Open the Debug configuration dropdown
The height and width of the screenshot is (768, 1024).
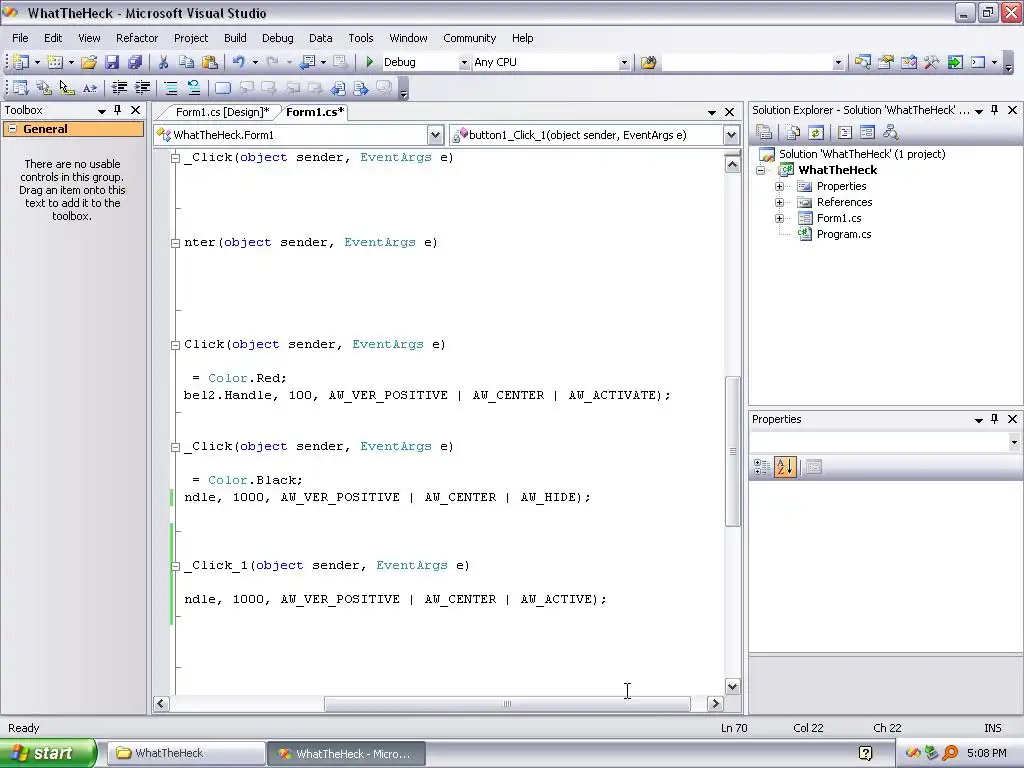[x=464, y=63]
